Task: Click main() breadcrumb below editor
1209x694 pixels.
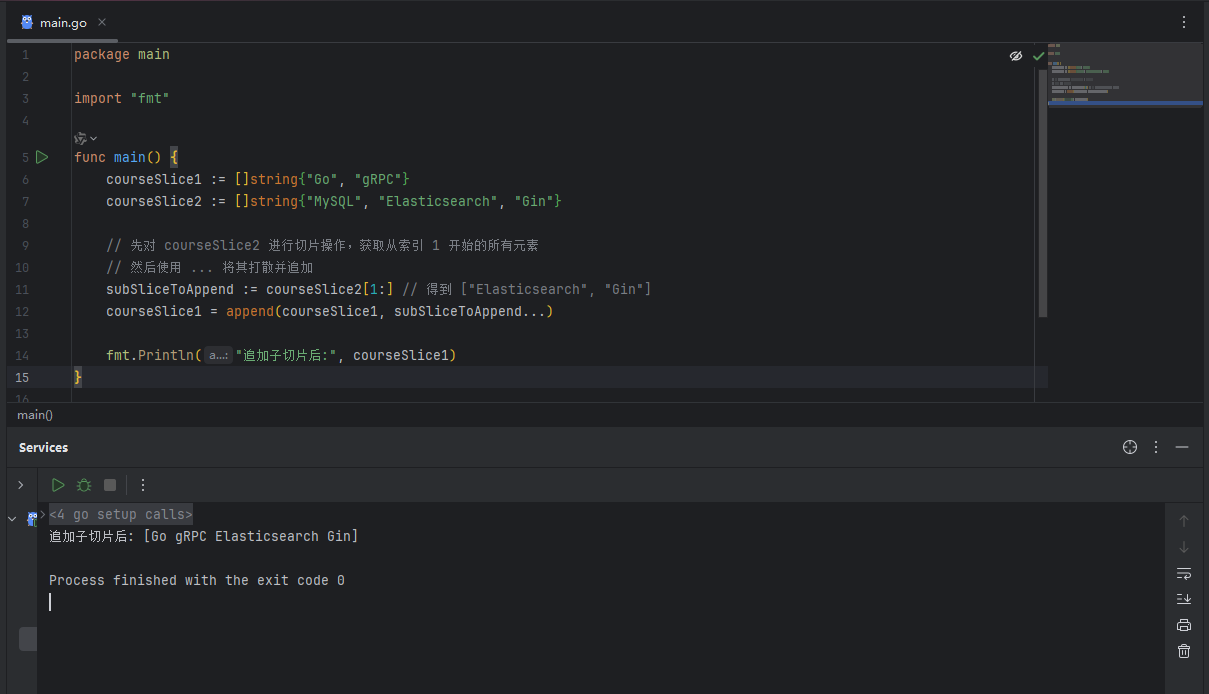Action: point(35,415)
